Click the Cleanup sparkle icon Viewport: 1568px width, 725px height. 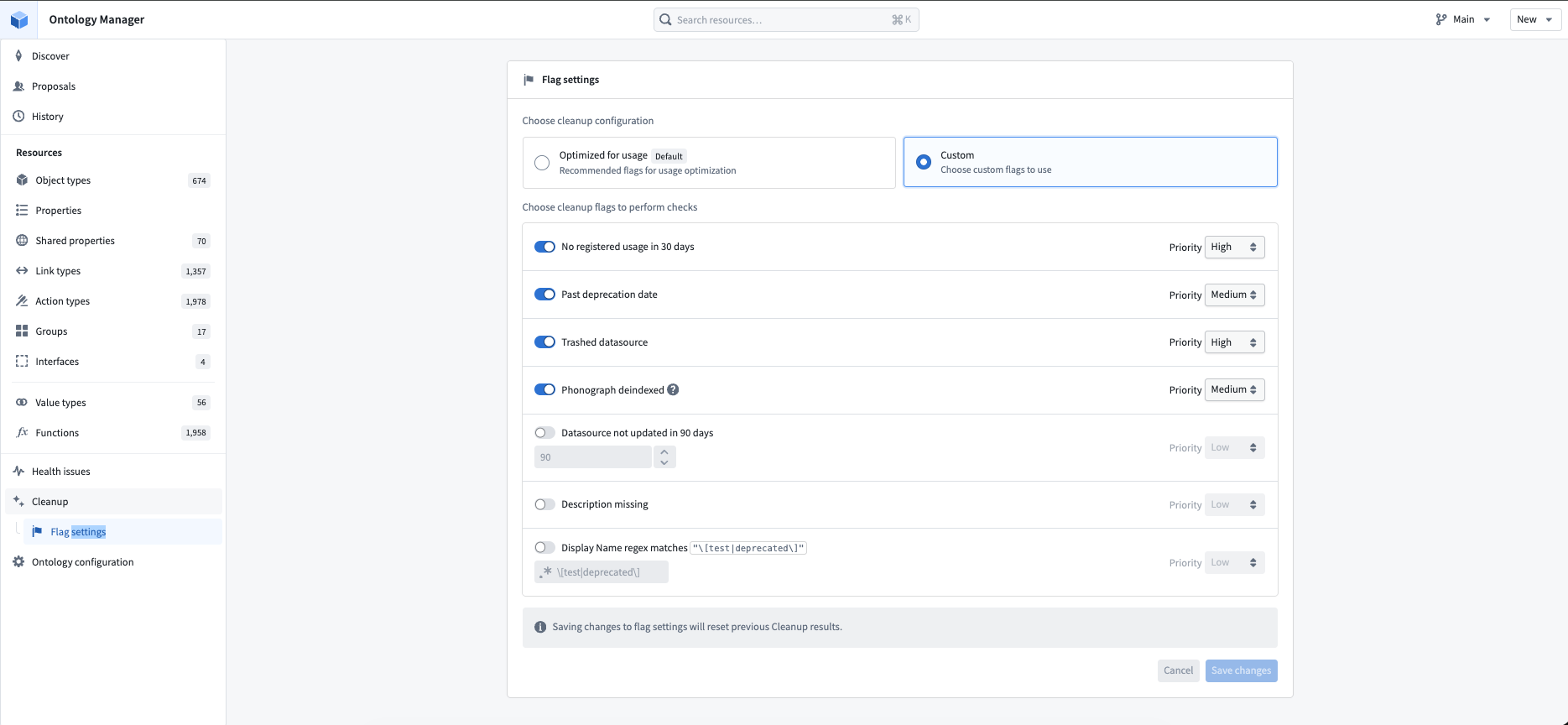pyautogui.click(x=18, y=502)
